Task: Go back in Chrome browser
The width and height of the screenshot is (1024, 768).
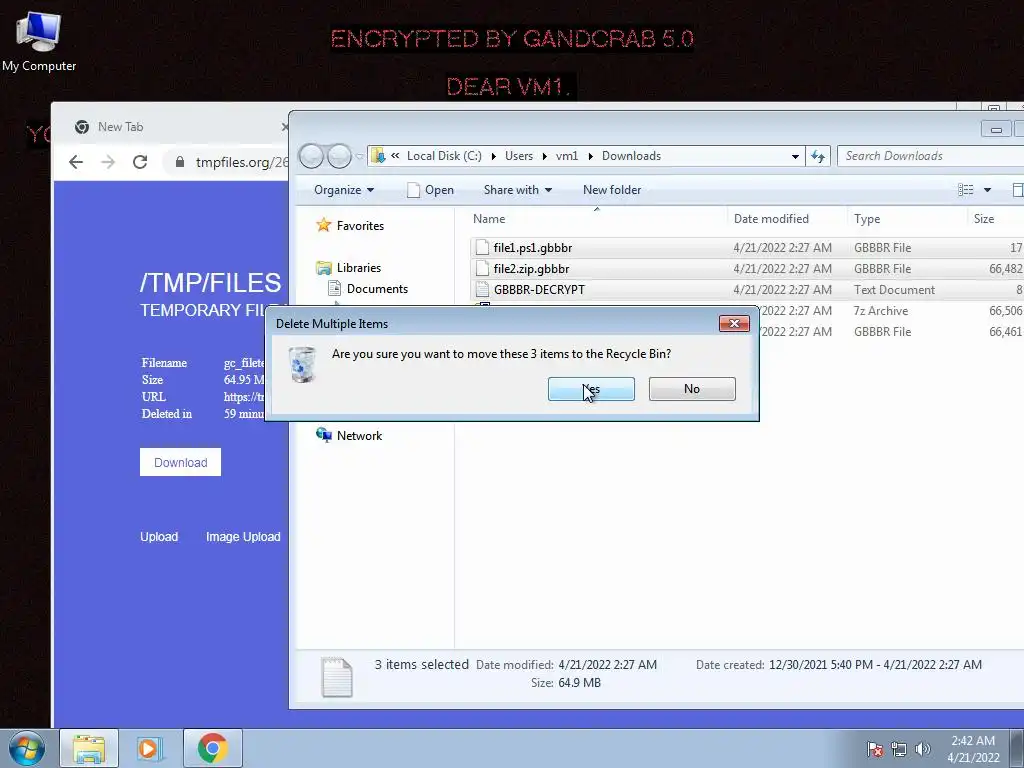Action: click(76, 162)
